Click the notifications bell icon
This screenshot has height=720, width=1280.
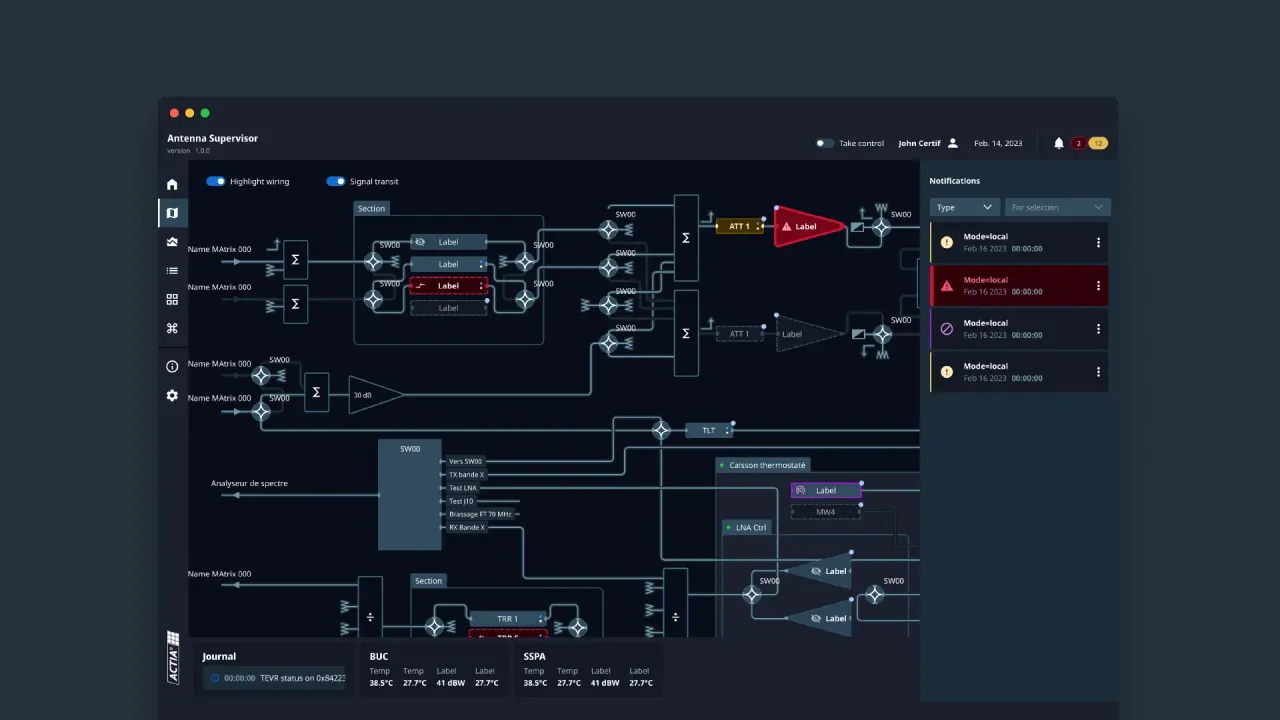tap(1059, 144)
